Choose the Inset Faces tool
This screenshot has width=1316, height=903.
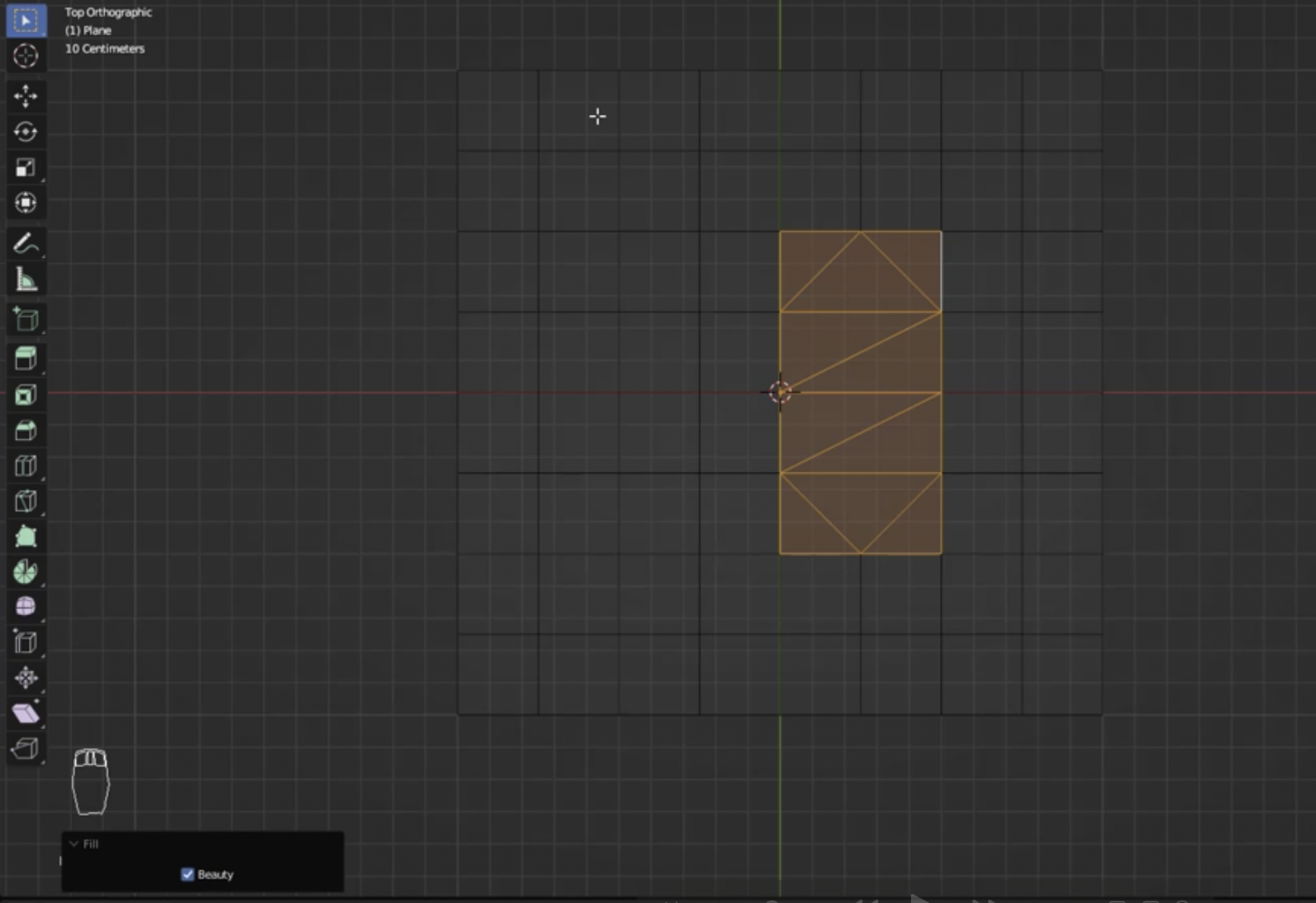(x=26, y=395)
